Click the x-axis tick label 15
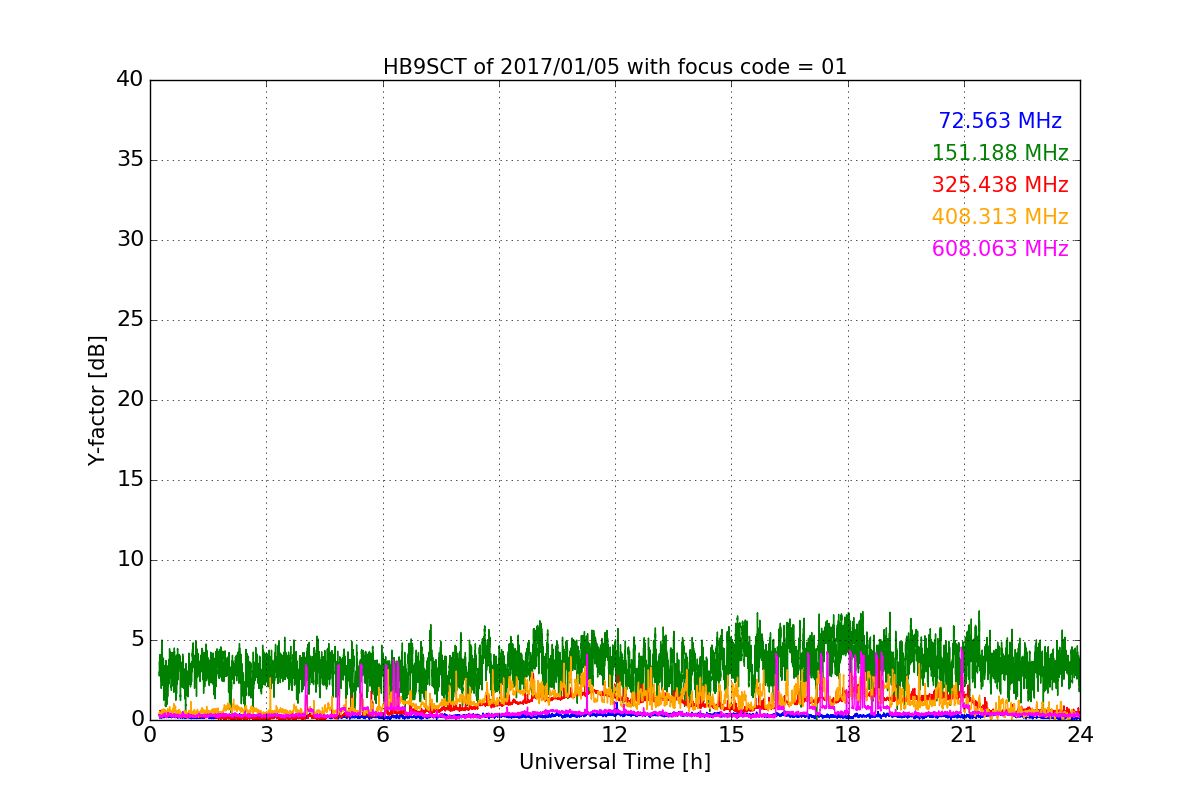 click(x=731, y=734)
